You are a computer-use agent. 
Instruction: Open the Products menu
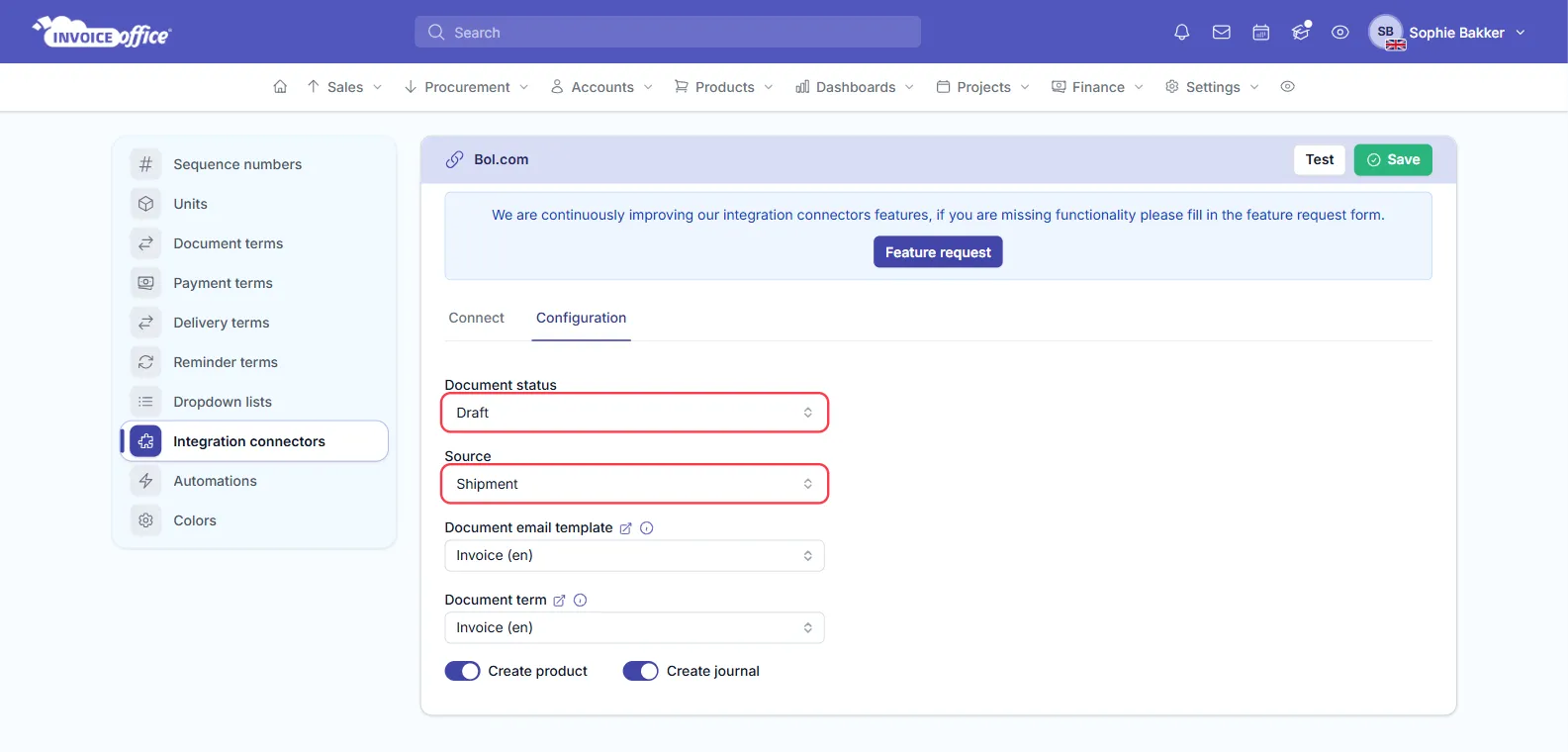(x=723, y=87)
